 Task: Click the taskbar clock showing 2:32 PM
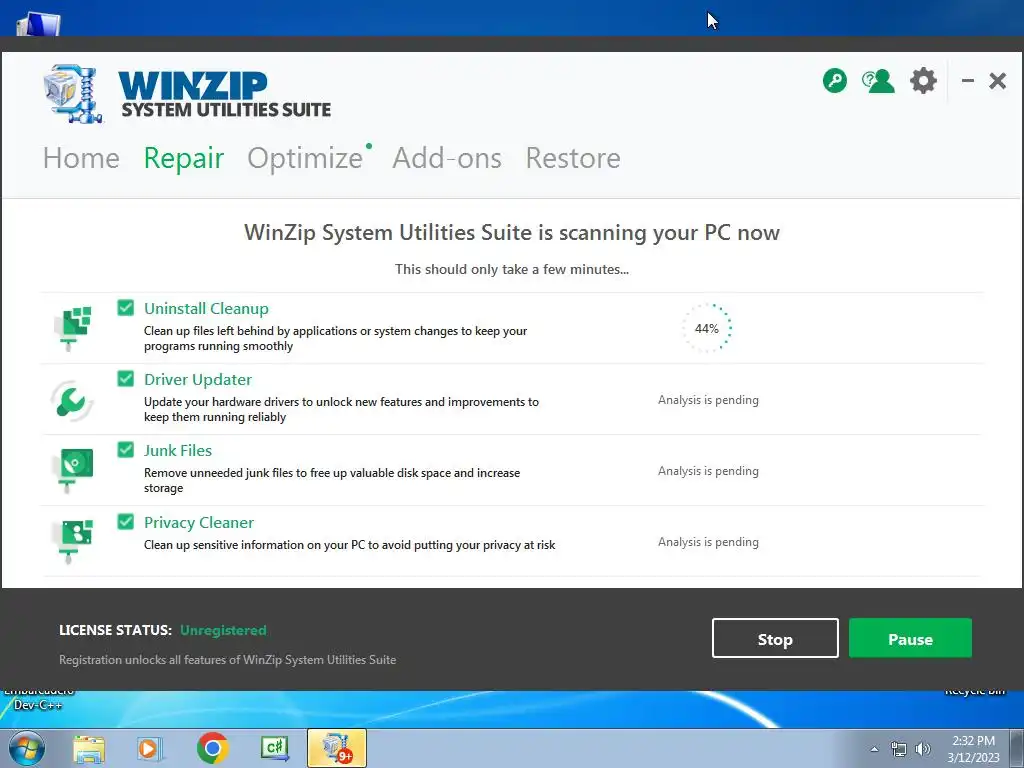(973, 749)
